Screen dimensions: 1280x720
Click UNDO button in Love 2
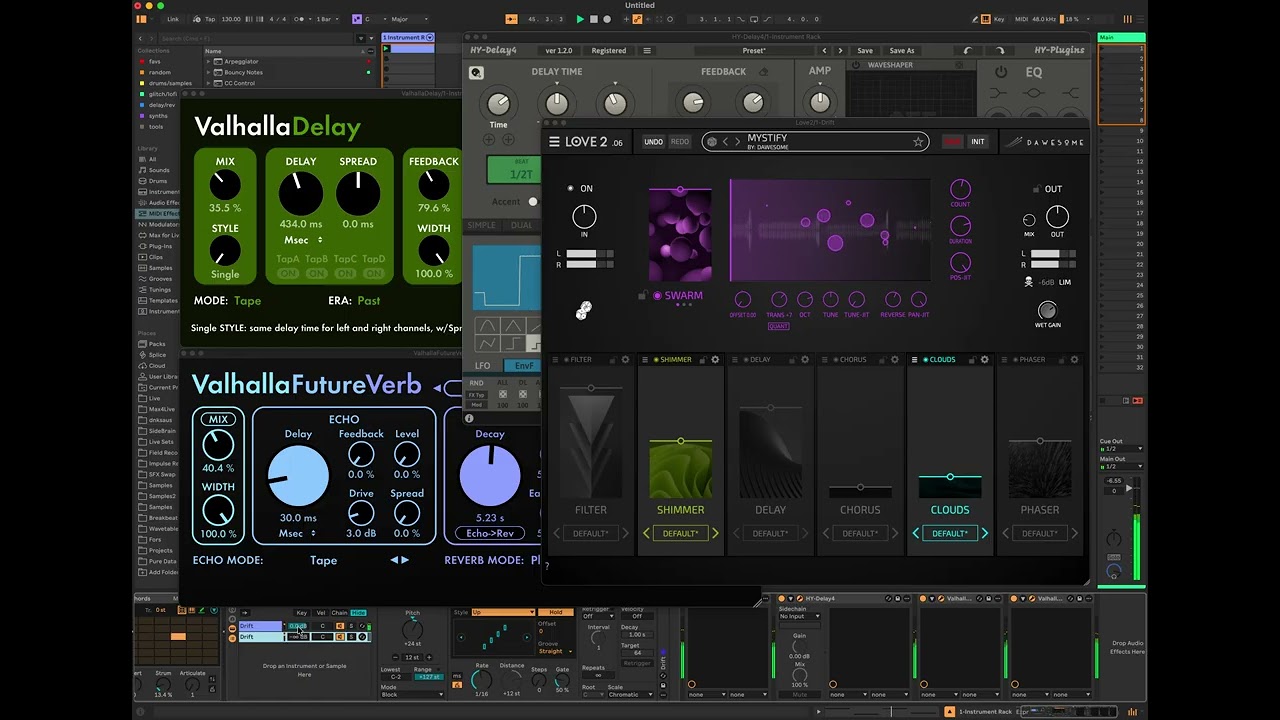point(653,142)
